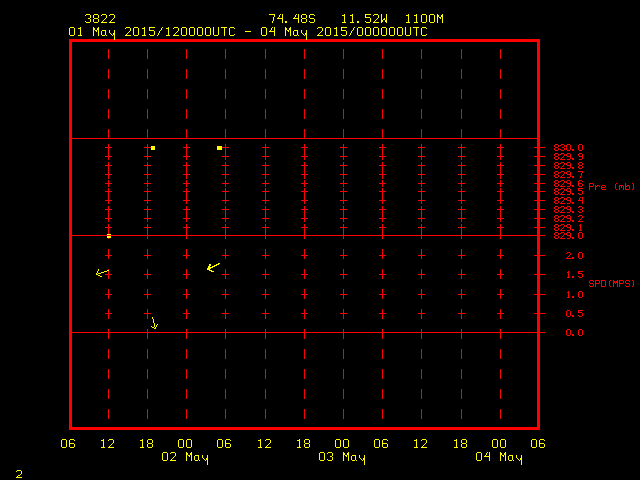
Task: Click the 2.0 wind speed tick label
Action: click(x=574, y=256)
